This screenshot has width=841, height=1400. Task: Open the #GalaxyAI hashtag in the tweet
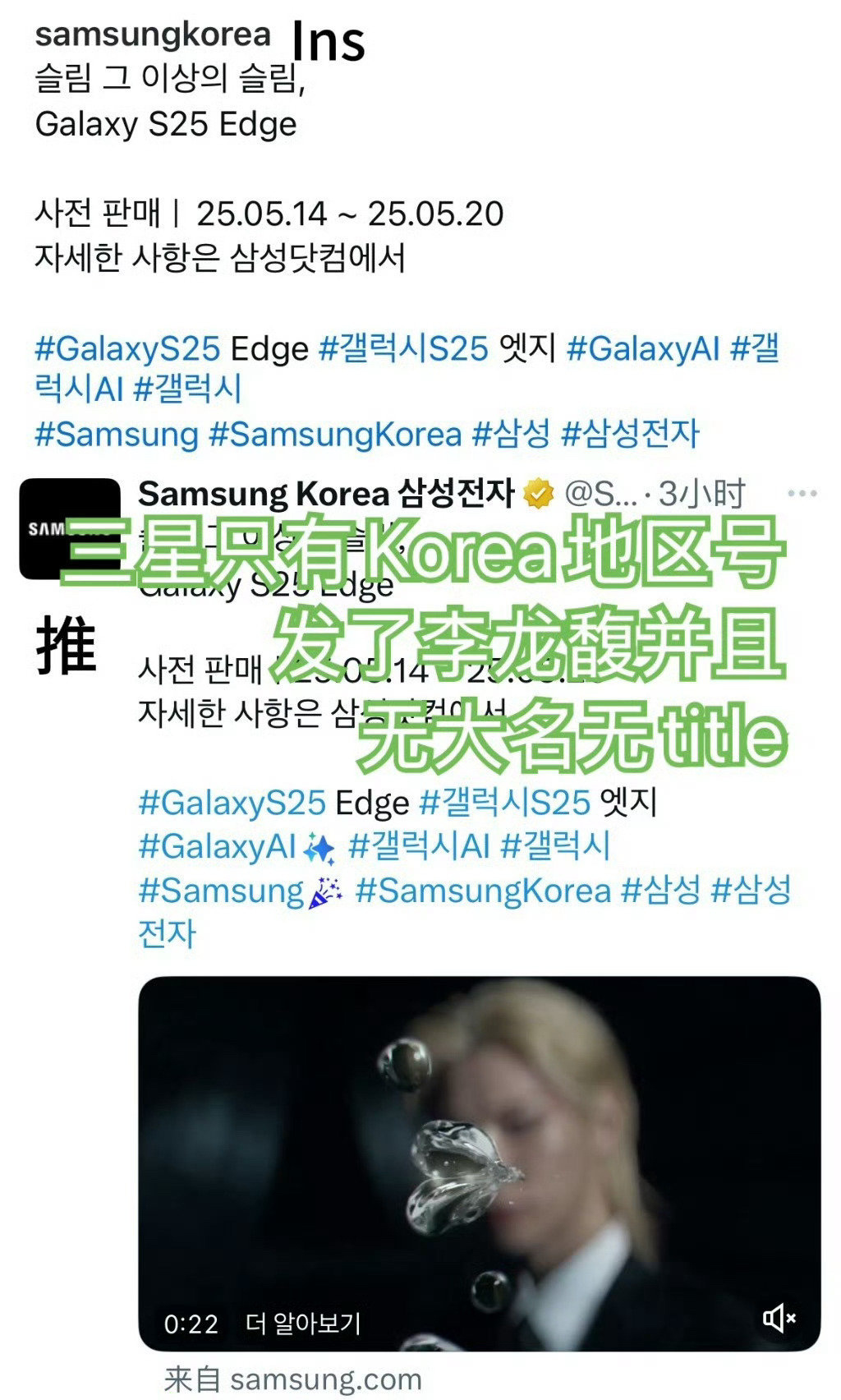point(217,845)
